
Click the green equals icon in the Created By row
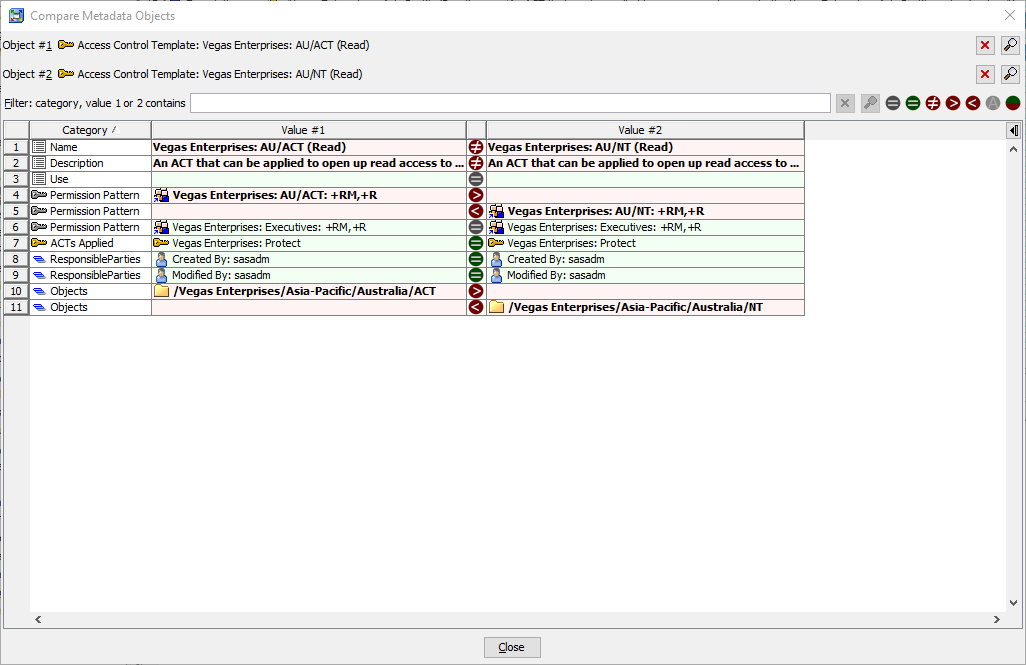[476, 259]
